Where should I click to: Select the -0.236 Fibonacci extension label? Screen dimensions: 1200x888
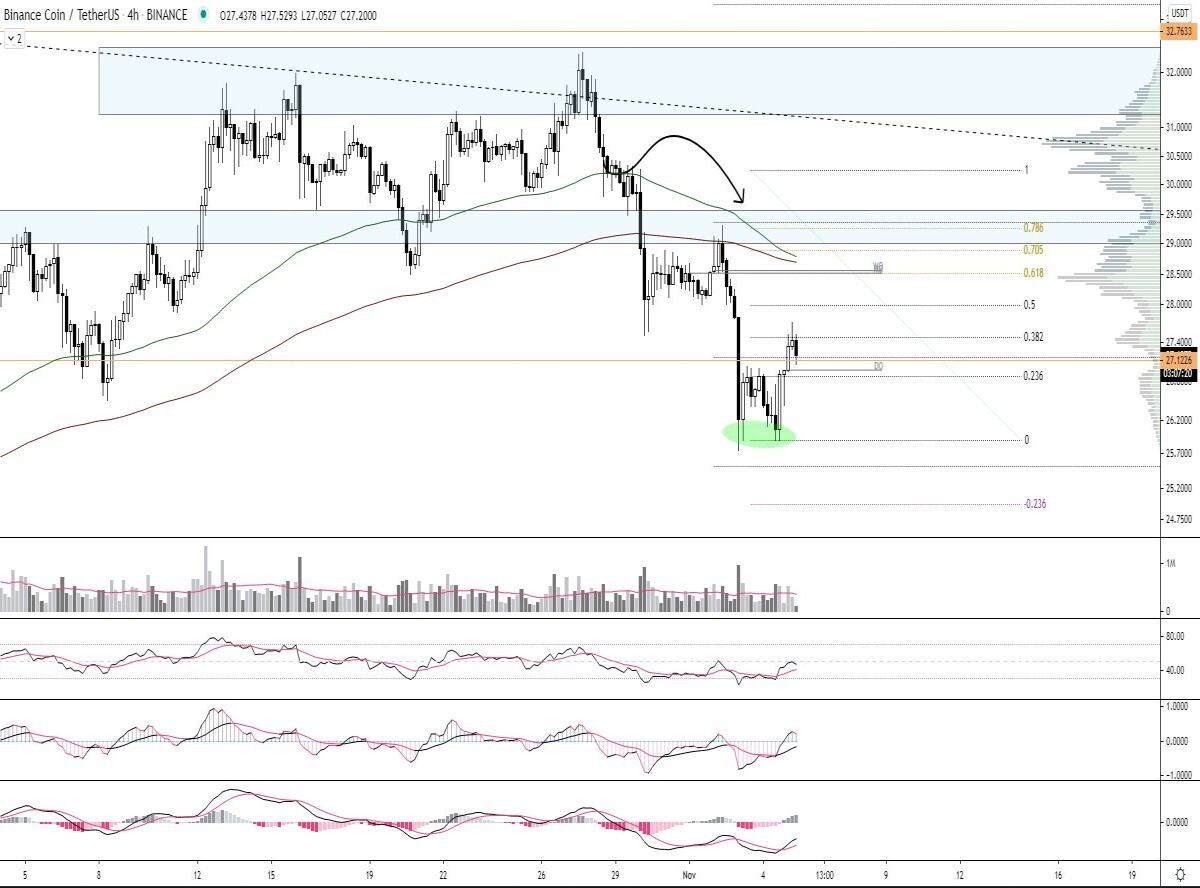pos(1035,504)
